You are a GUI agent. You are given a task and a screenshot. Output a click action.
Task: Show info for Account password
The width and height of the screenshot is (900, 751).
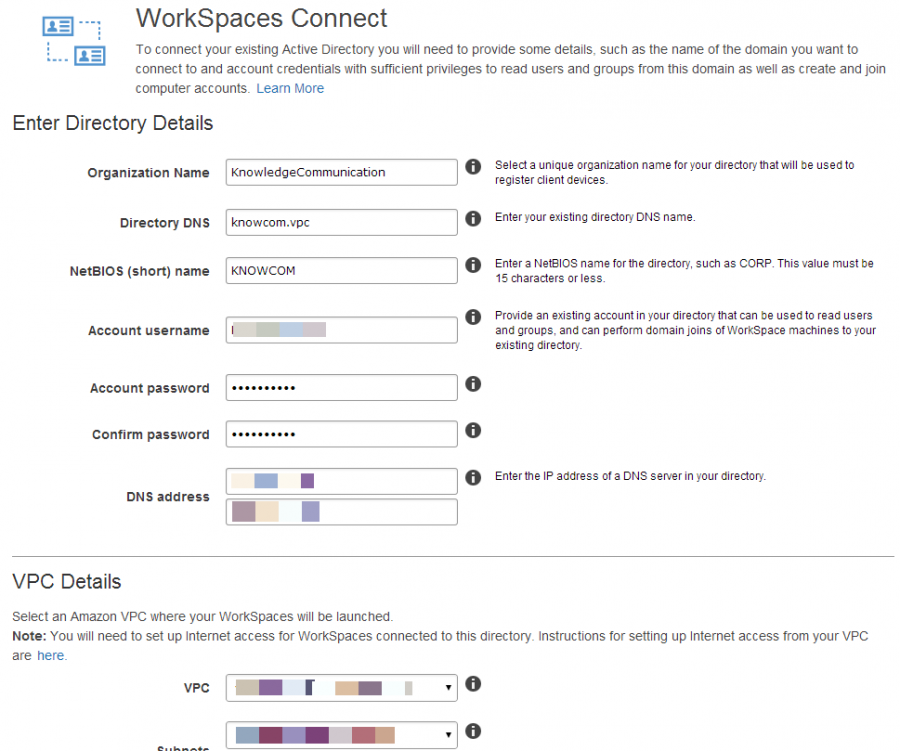[x=473, y=384]
